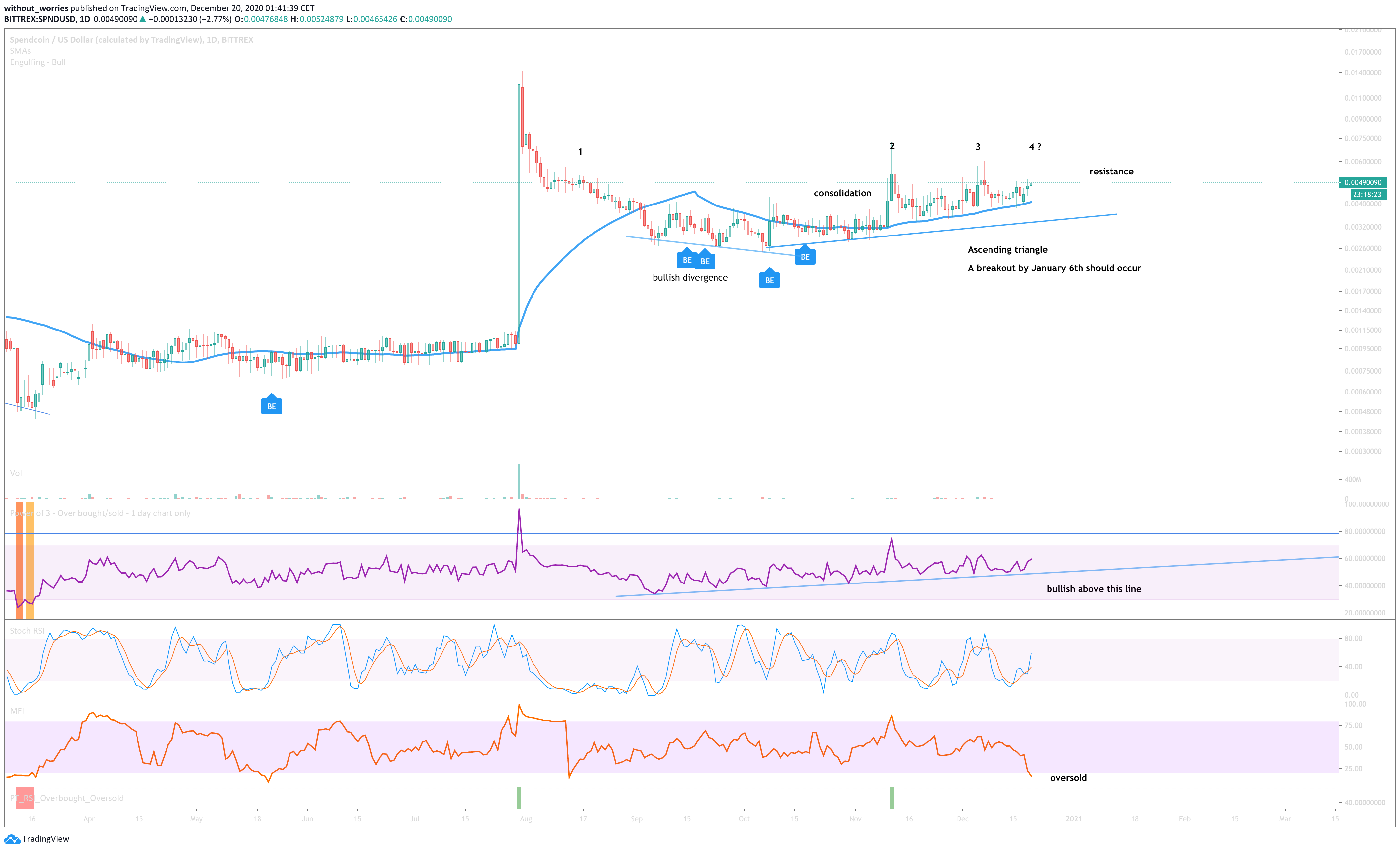Click the wave label '2' above November spike
Screen dimensions: 1400x851
click(892, 146)
